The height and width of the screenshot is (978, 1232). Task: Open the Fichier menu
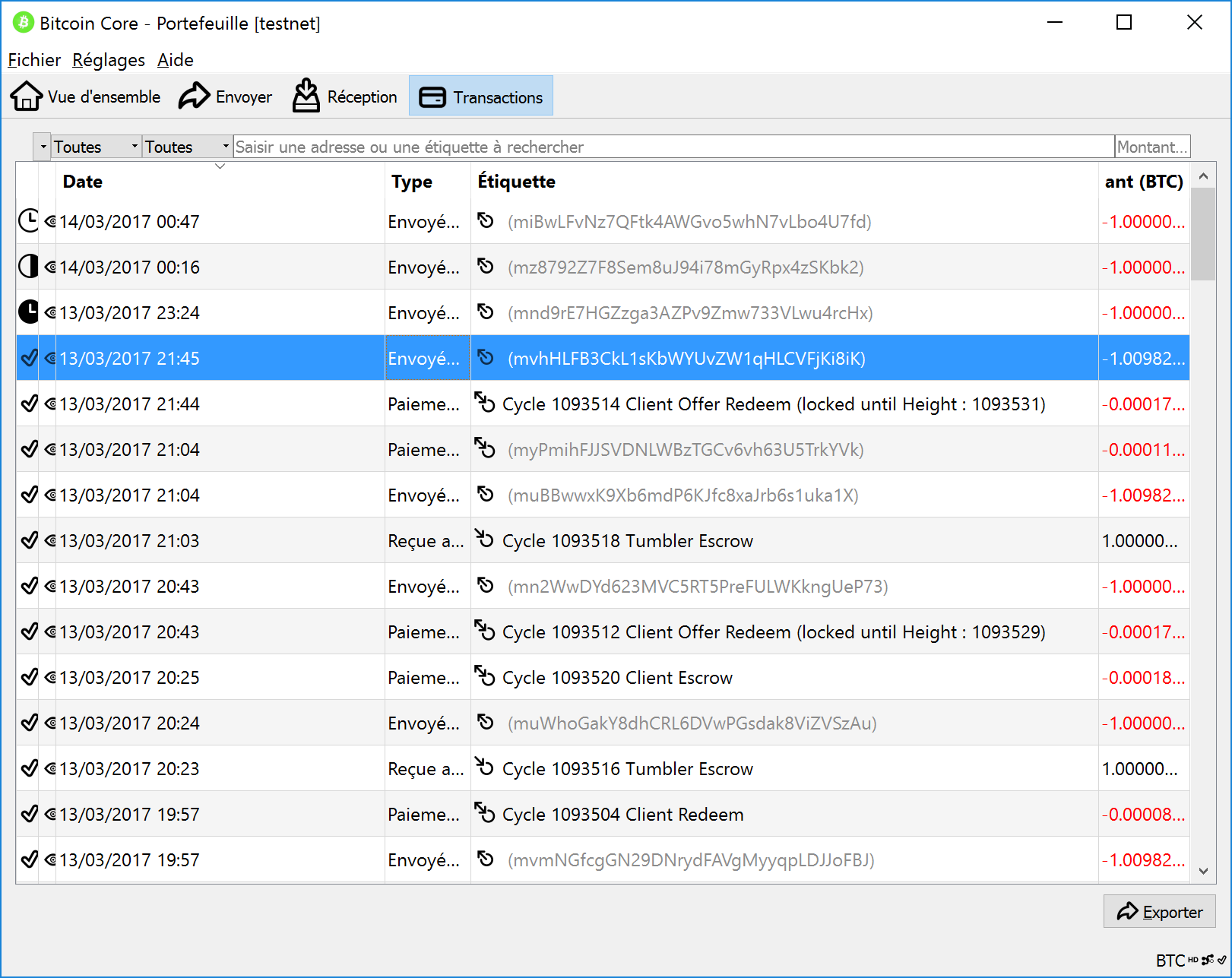point(34,60)
